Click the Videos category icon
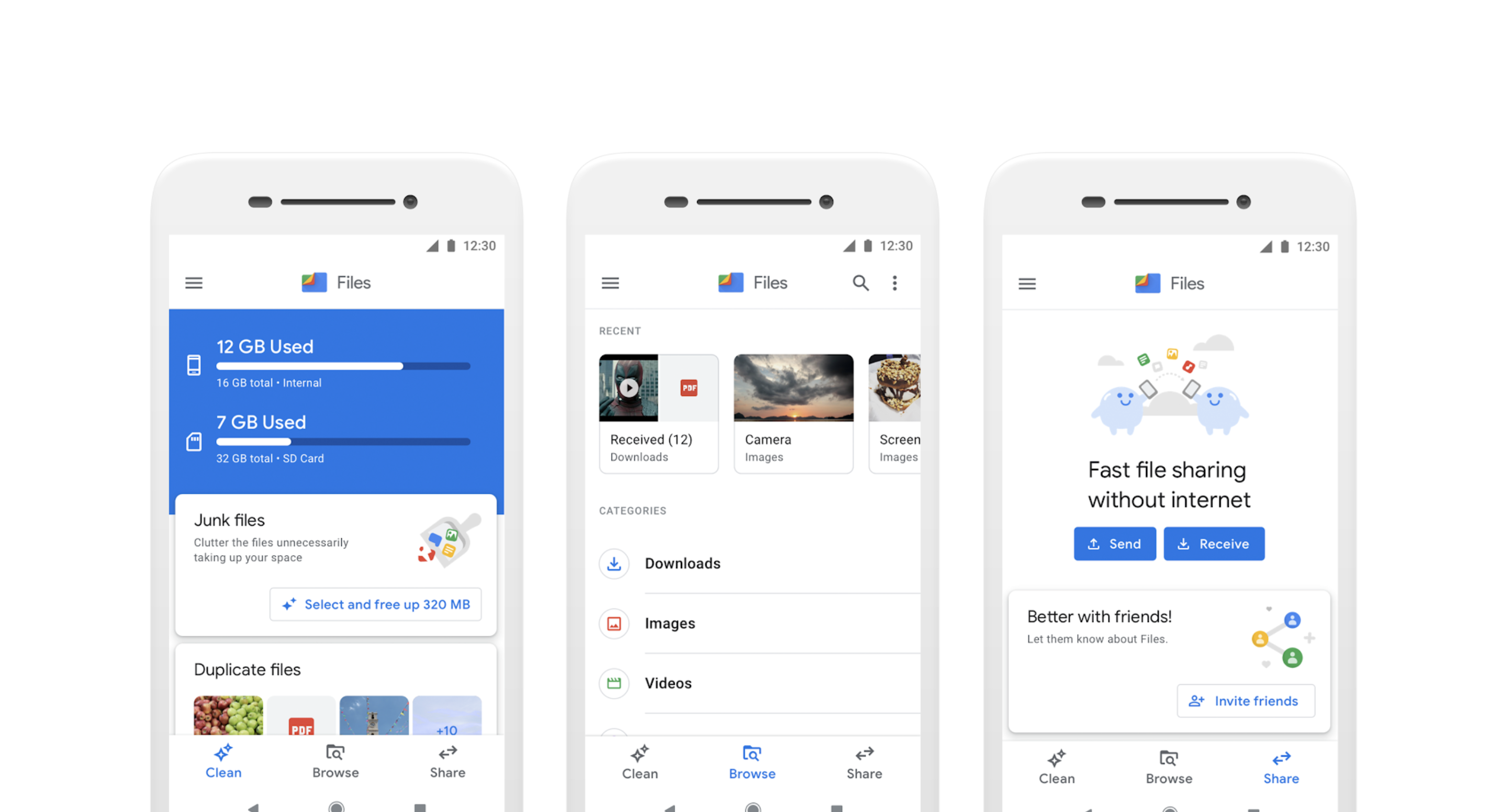 614,683
